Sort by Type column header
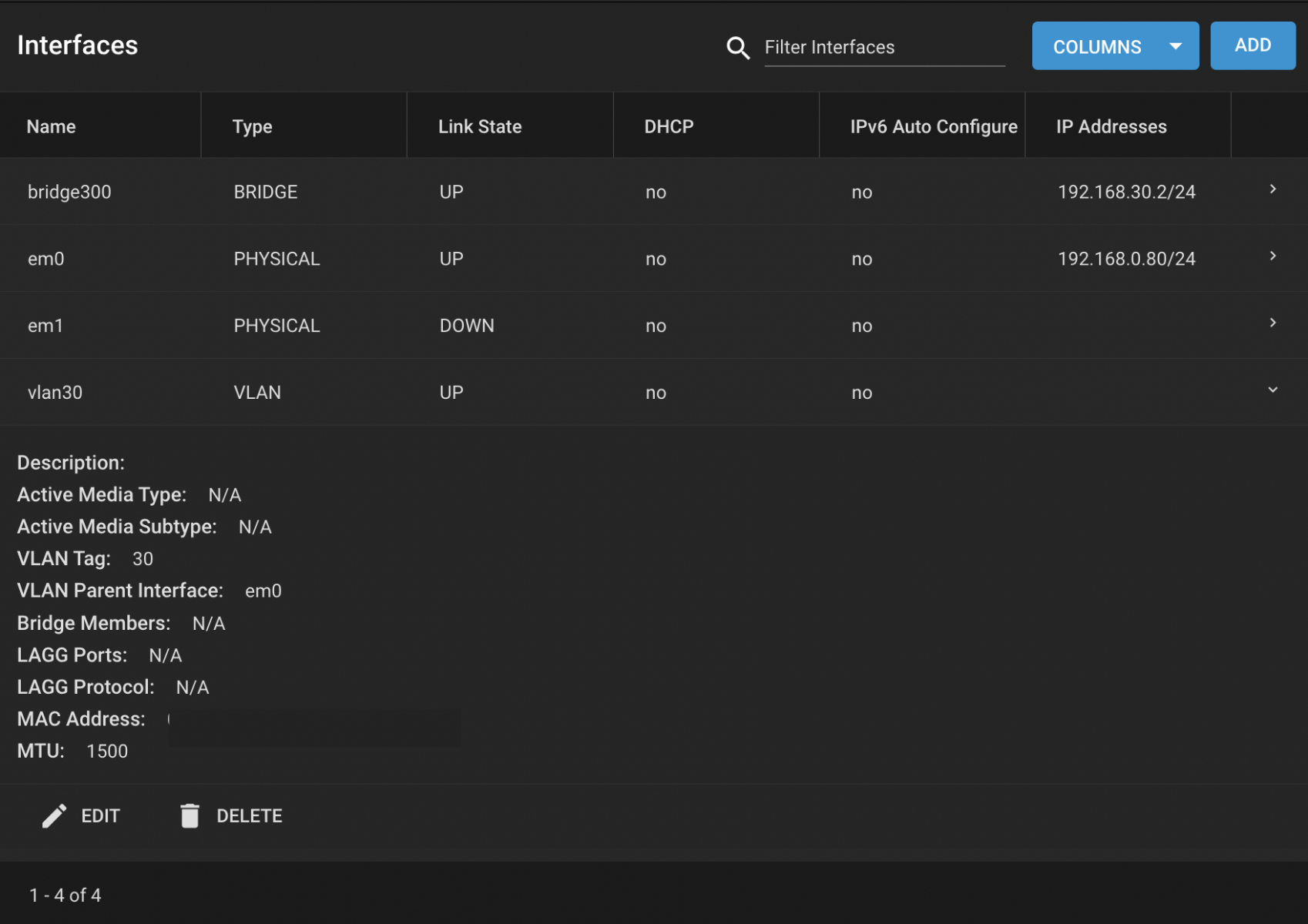This screenshot has height=924, width=1308. (x=252, y=127)
